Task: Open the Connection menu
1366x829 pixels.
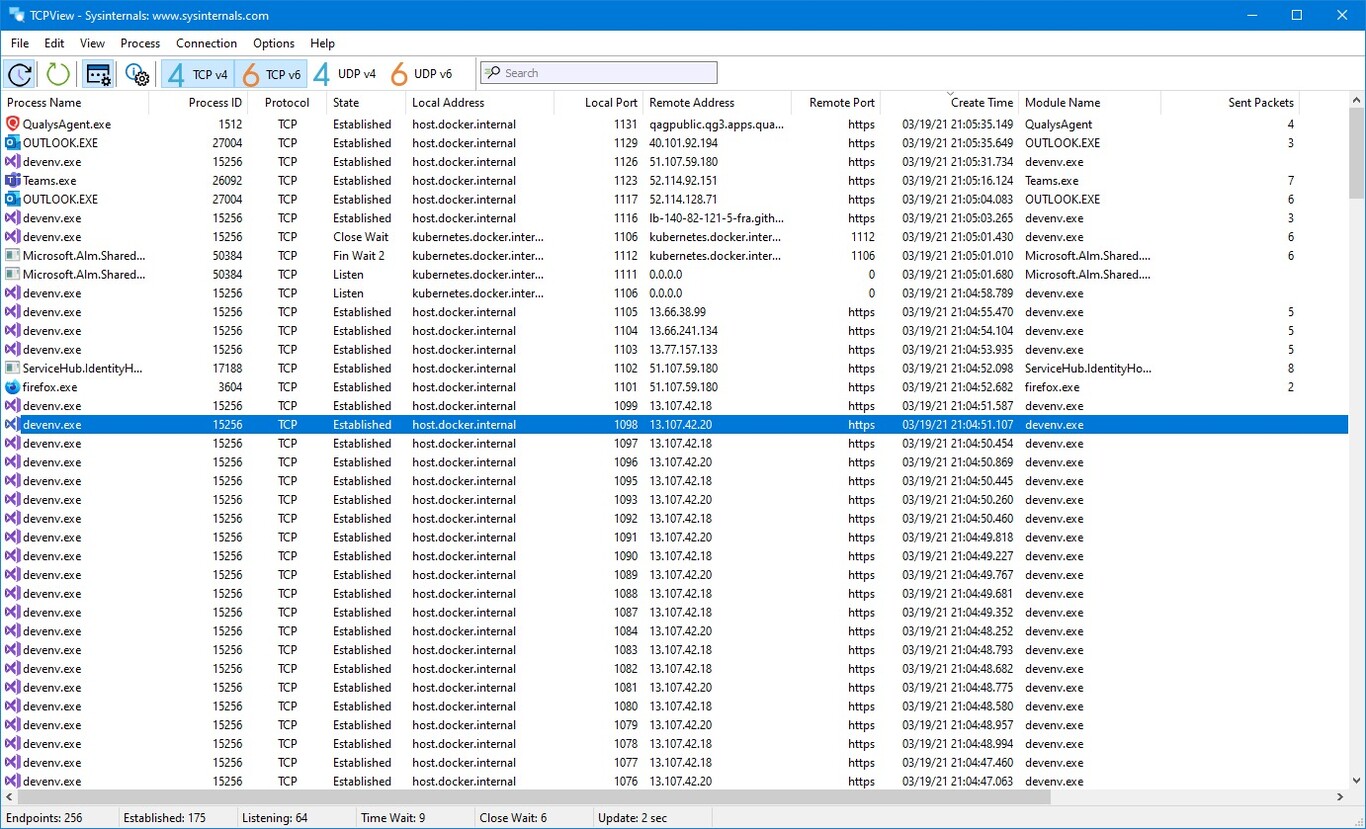Action: pos(206,43)
